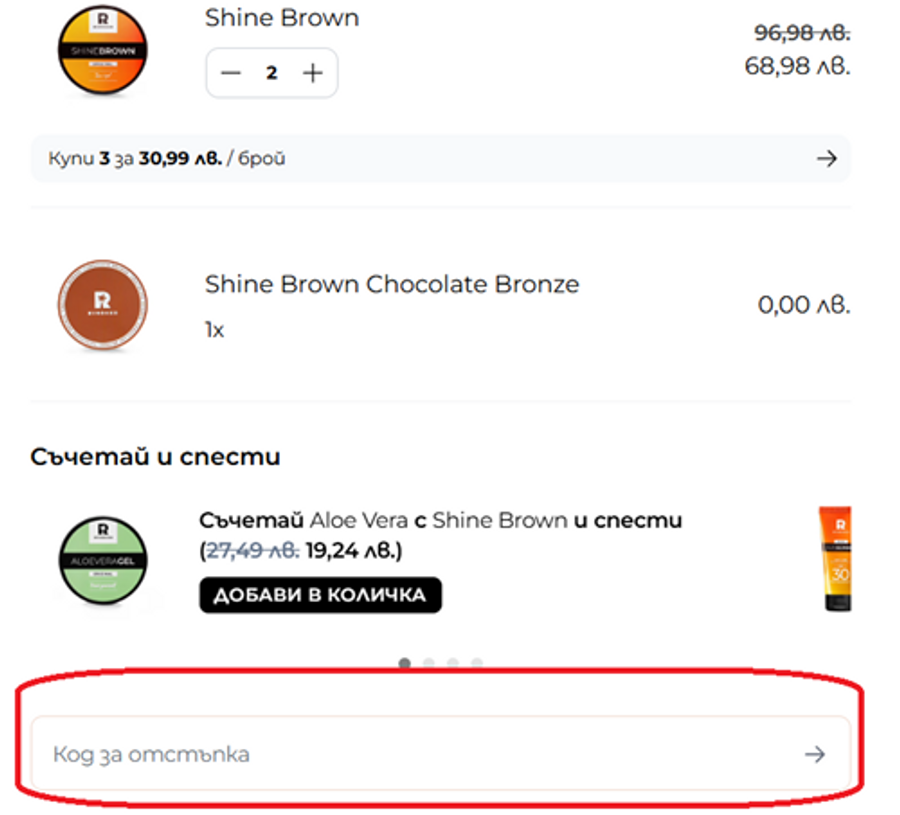Click the arrow on the 'Купи 3' offer

pos(827,158)
